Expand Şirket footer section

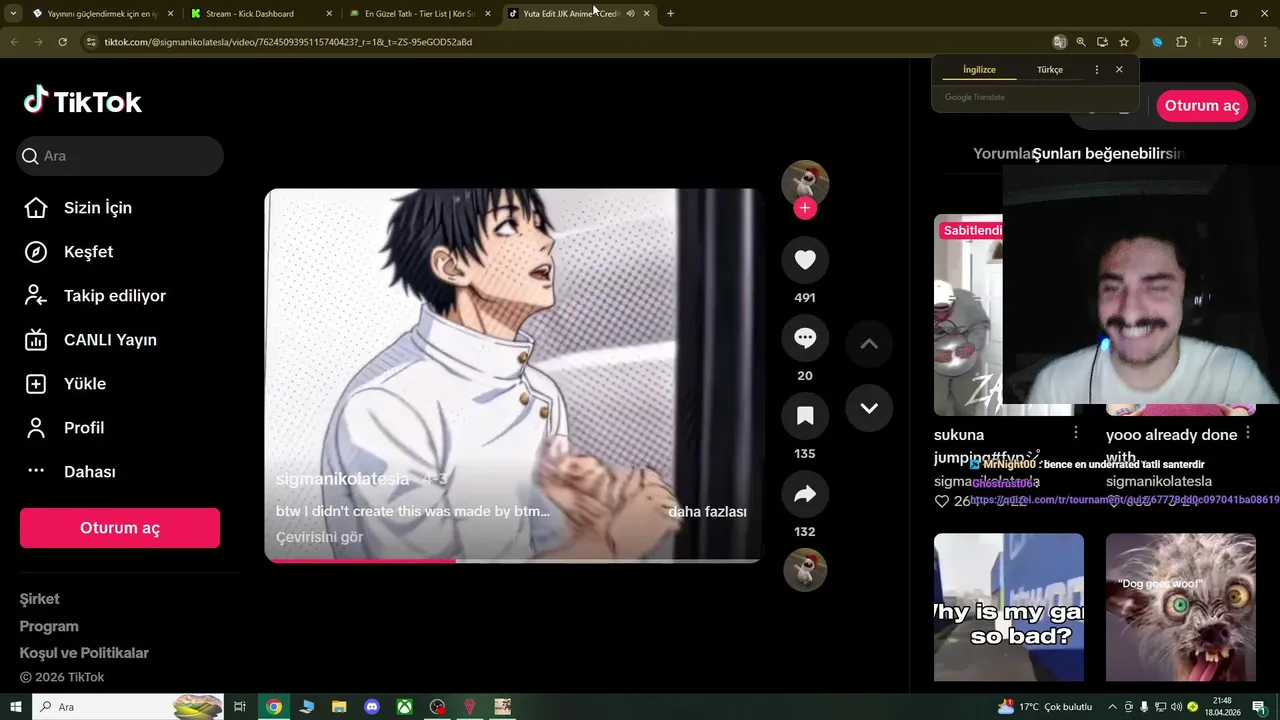(40, 599)
